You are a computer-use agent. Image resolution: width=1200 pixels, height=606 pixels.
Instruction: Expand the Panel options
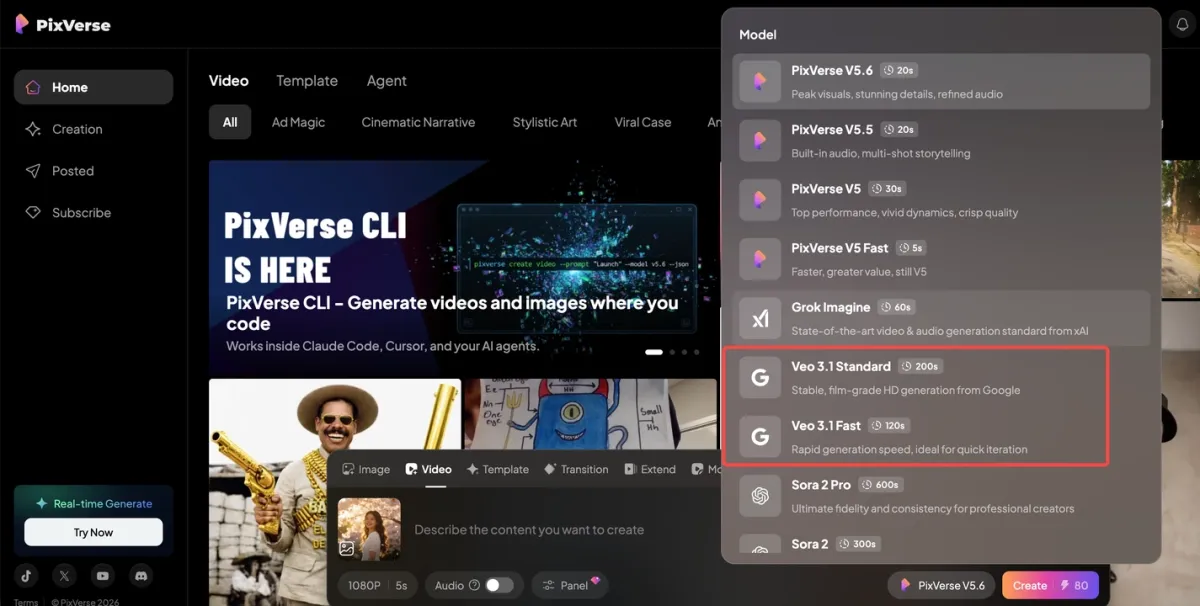tap(570, 586)
